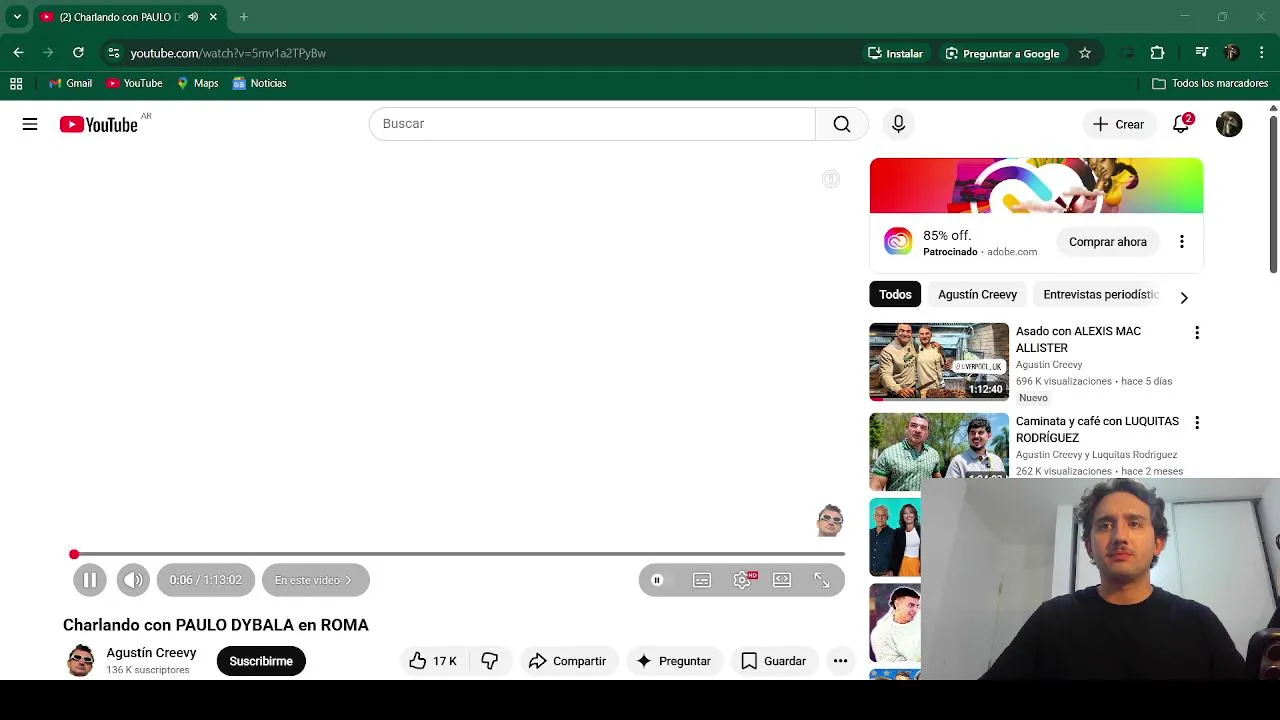
Task: Open the YouTube account avatar menu
Action: pos(1229,124)
